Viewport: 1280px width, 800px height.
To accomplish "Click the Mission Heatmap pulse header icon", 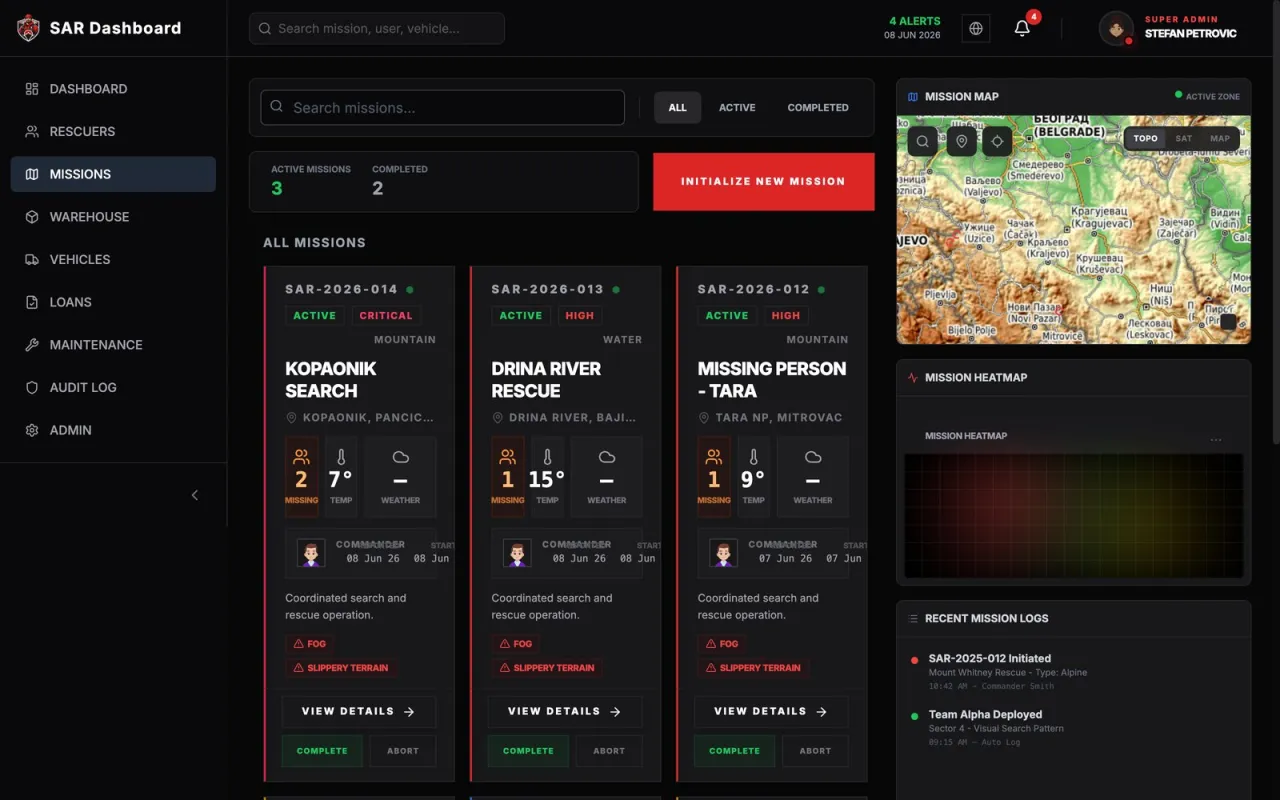I will pyautogui.click(x=912, y=378).
